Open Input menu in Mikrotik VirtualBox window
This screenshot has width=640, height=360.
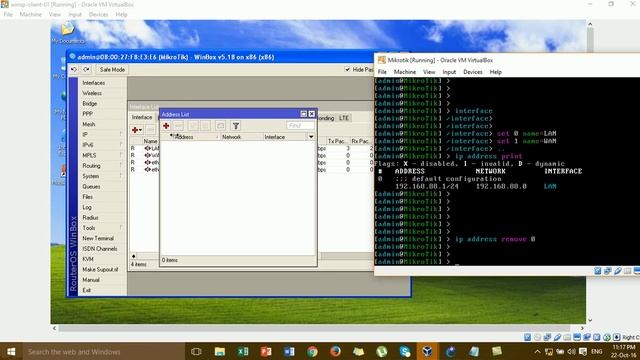coord(449,72)
